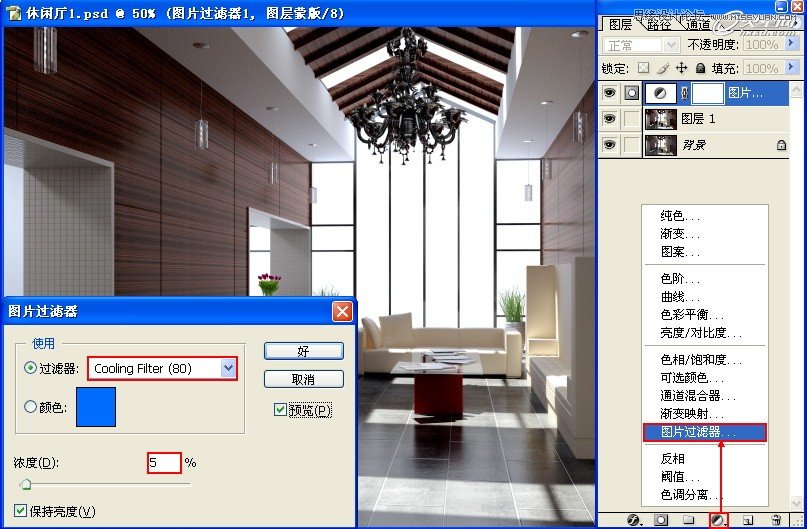Select the 图层 1 layer thumbnail
Screen dimensions: 807x529
click(661, 119)
